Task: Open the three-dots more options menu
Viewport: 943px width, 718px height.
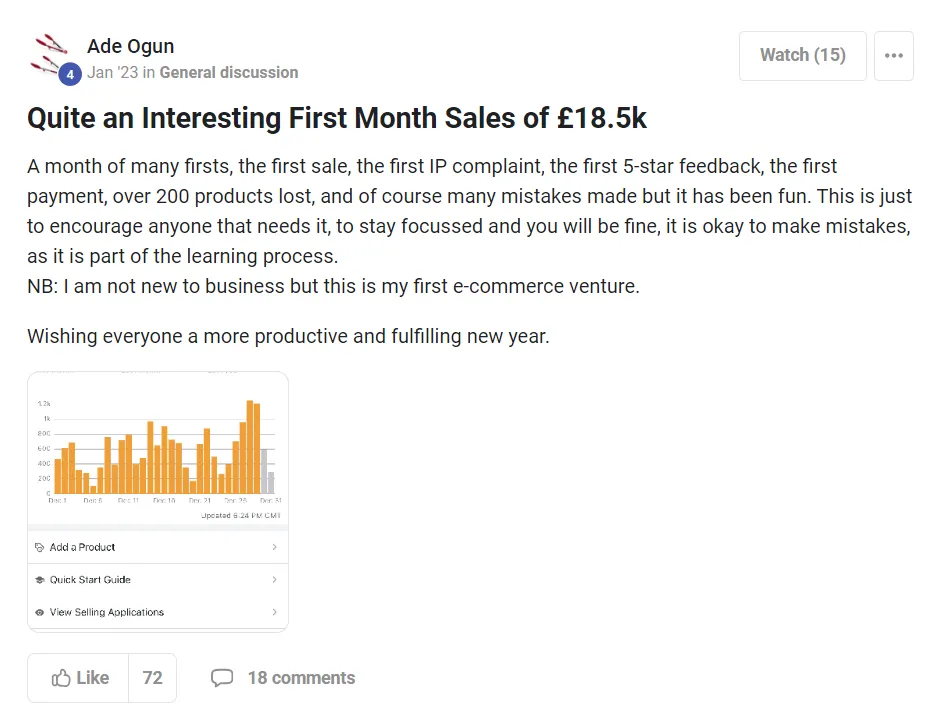Action: pyautogui.click(x=893, y=56)
